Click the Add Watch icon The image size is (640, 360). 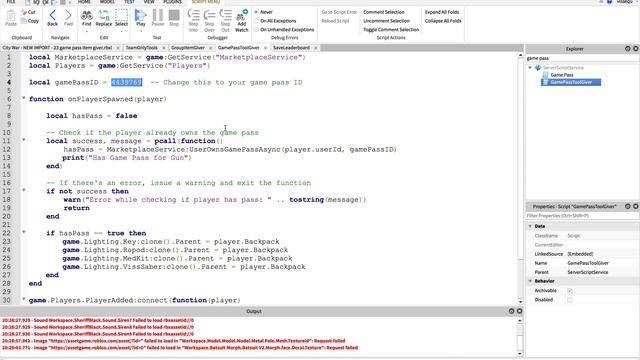click(242, 15)
